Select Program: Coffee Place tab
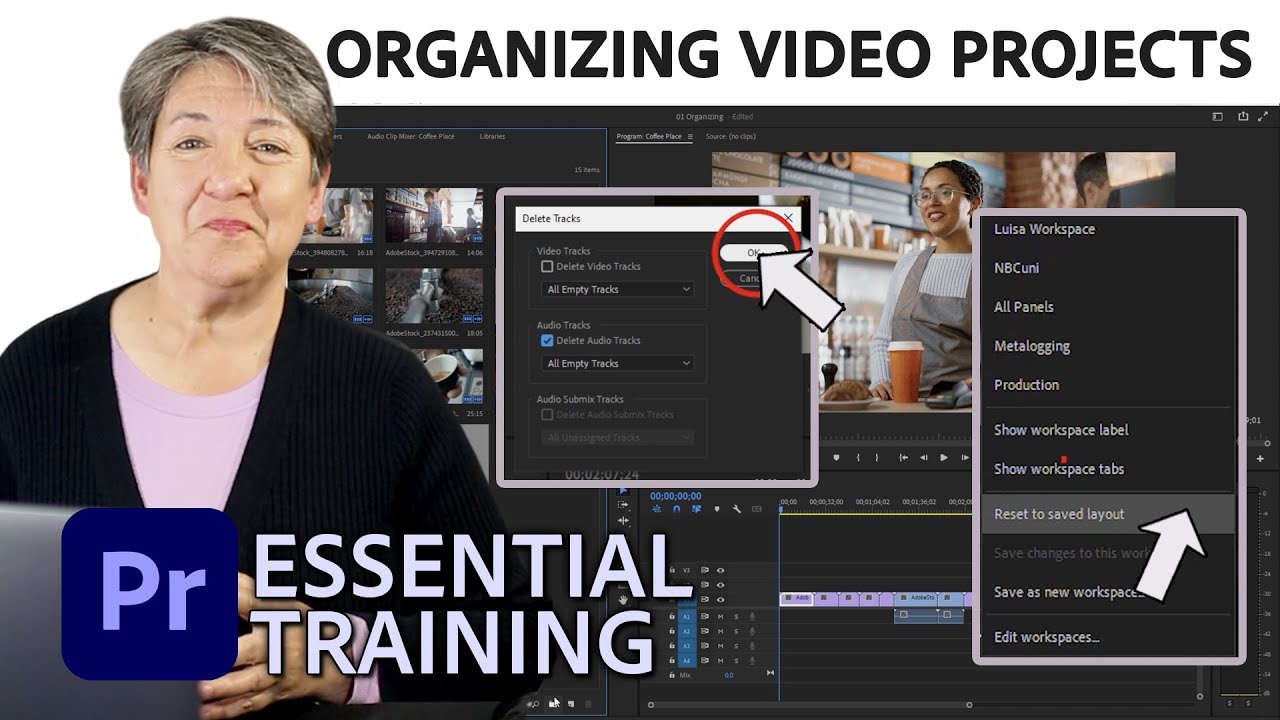 (649, 137)
